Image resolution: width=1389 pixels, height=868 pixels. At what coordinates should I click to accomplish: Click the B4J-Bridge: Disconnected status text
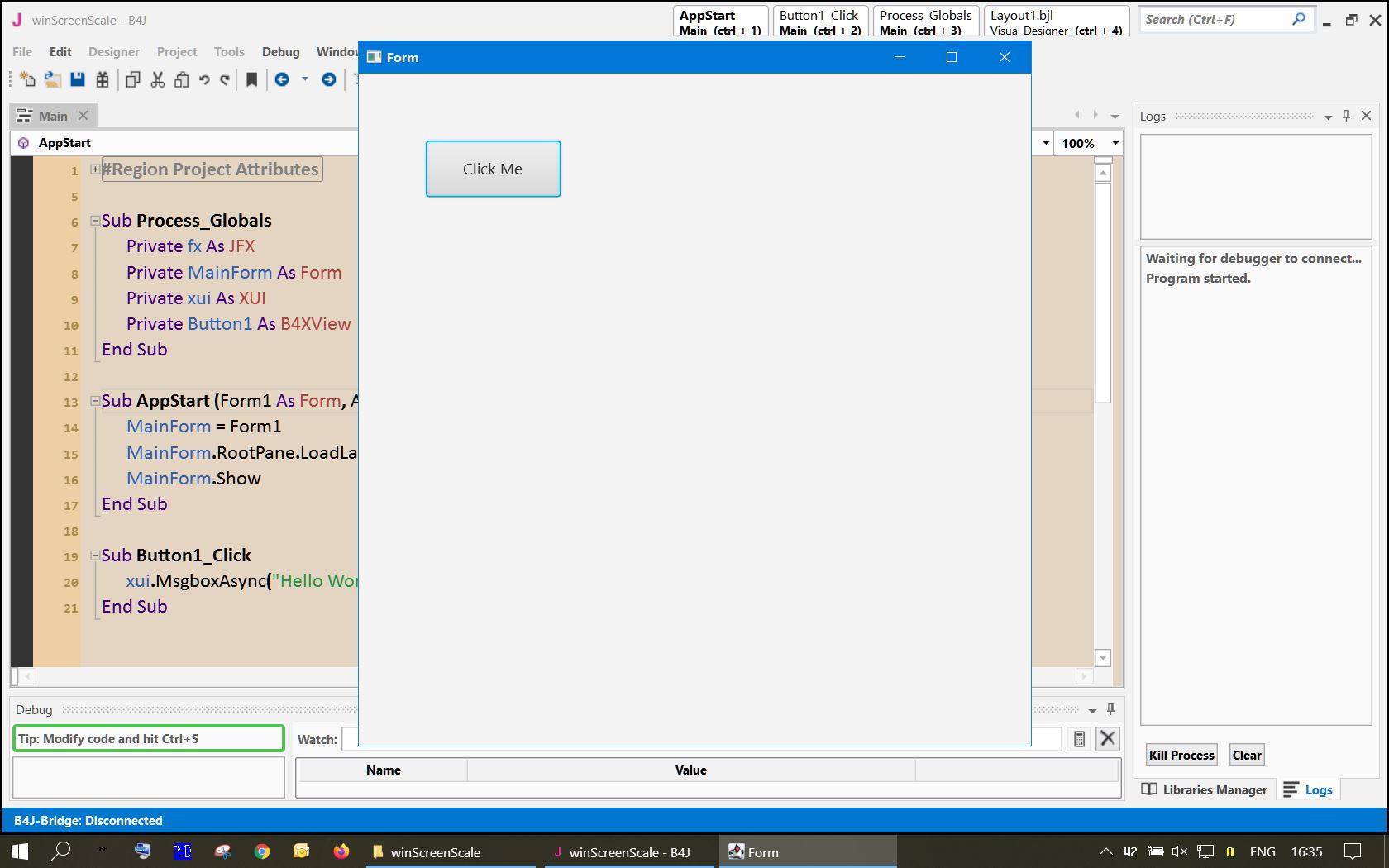coord(88,820)
